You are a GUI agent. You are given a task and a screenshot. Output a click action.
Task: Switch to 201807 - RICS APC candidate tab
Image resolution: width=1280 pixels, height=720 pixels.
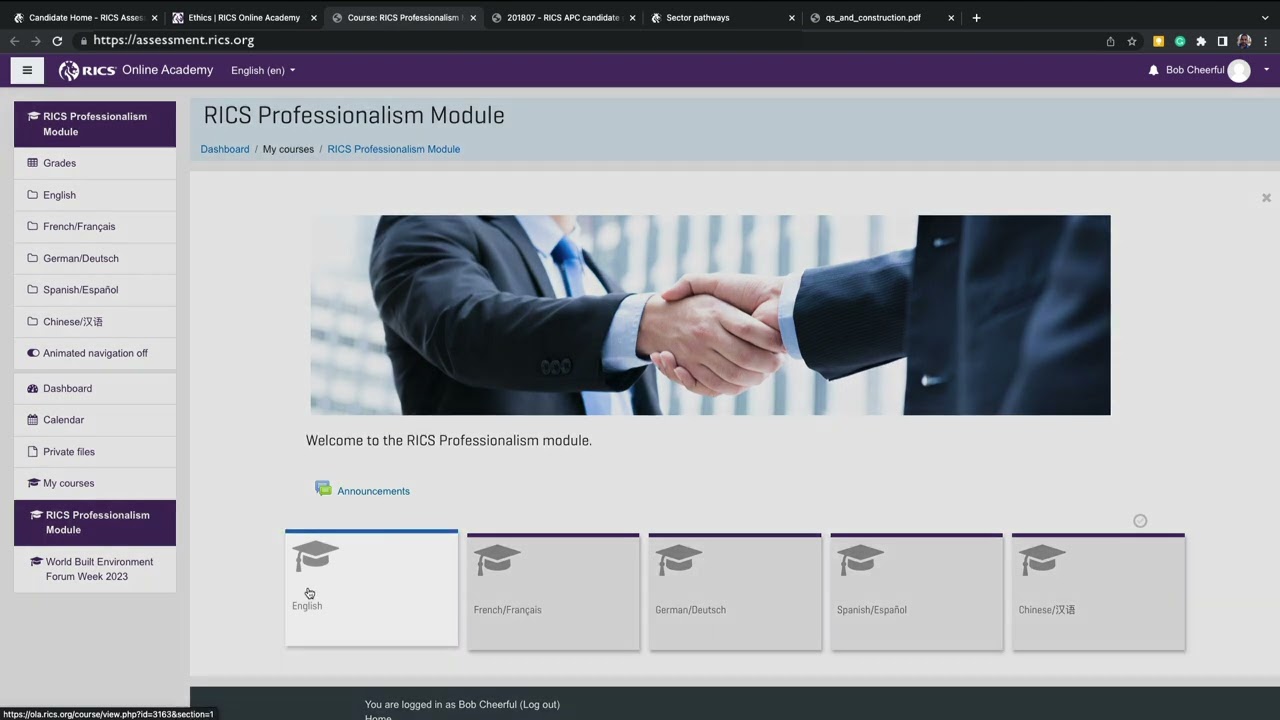[563, 17]
